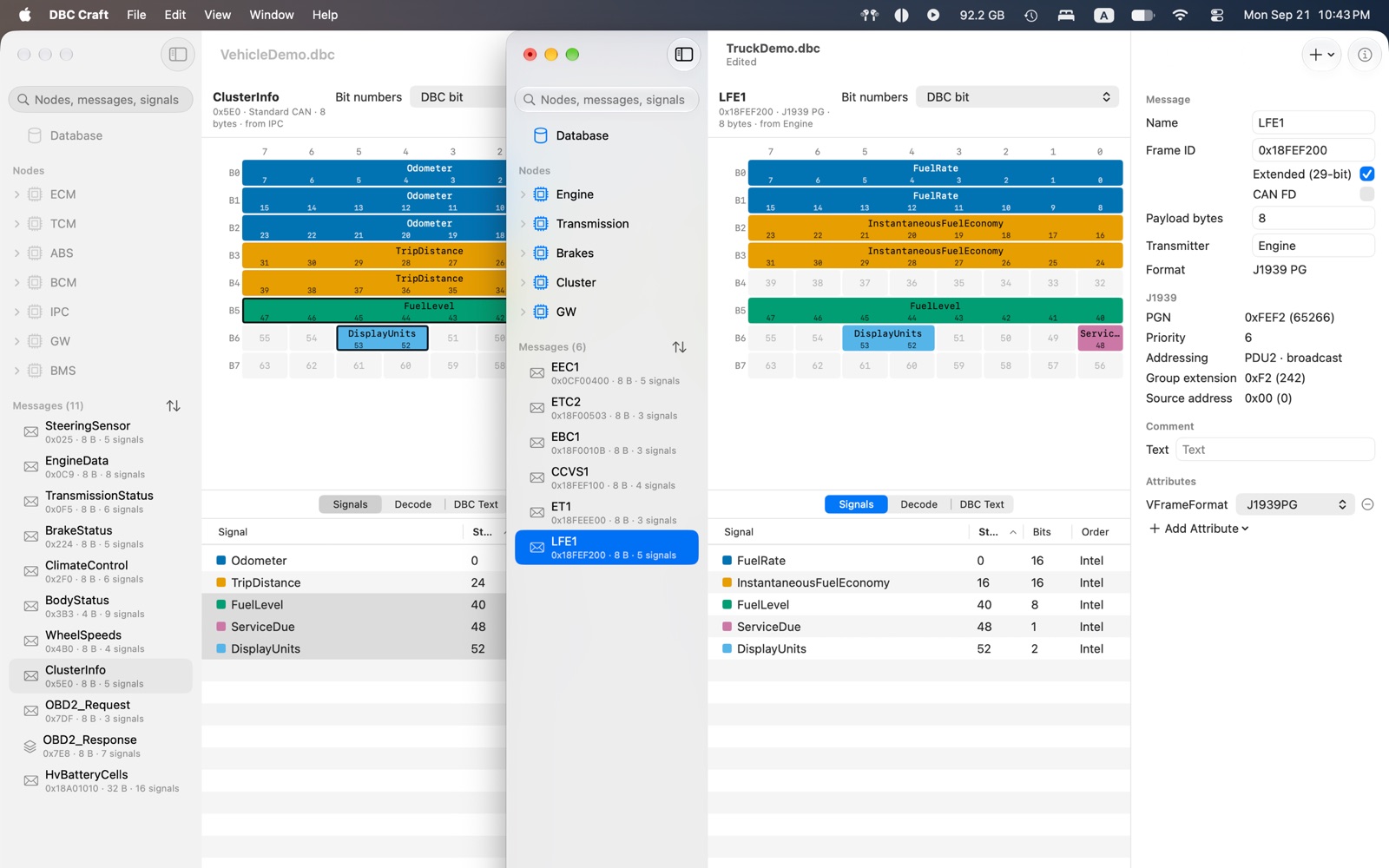Click the Comment Text field

(1275, 450)
